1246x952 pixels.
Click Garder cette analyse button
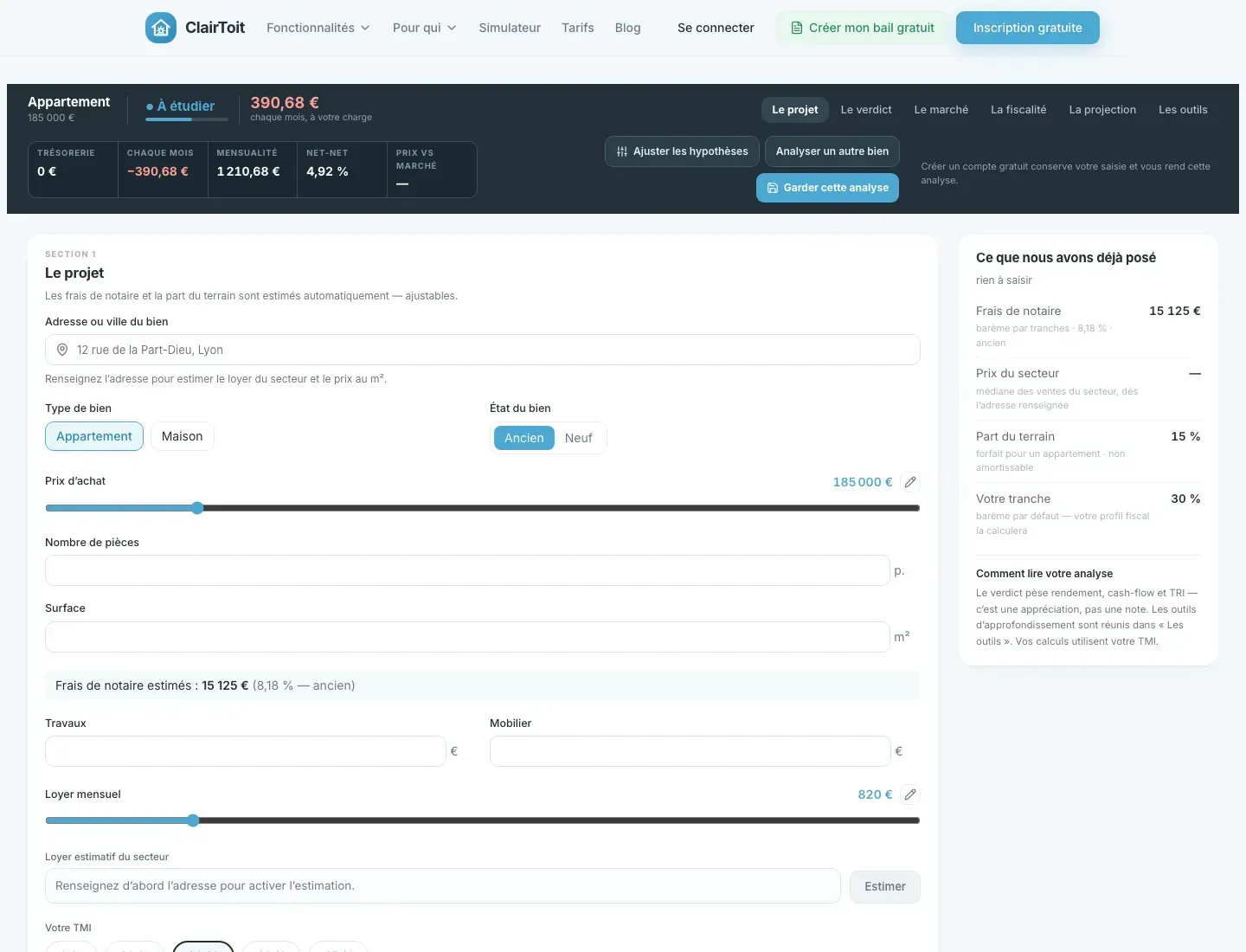(827, 188)
